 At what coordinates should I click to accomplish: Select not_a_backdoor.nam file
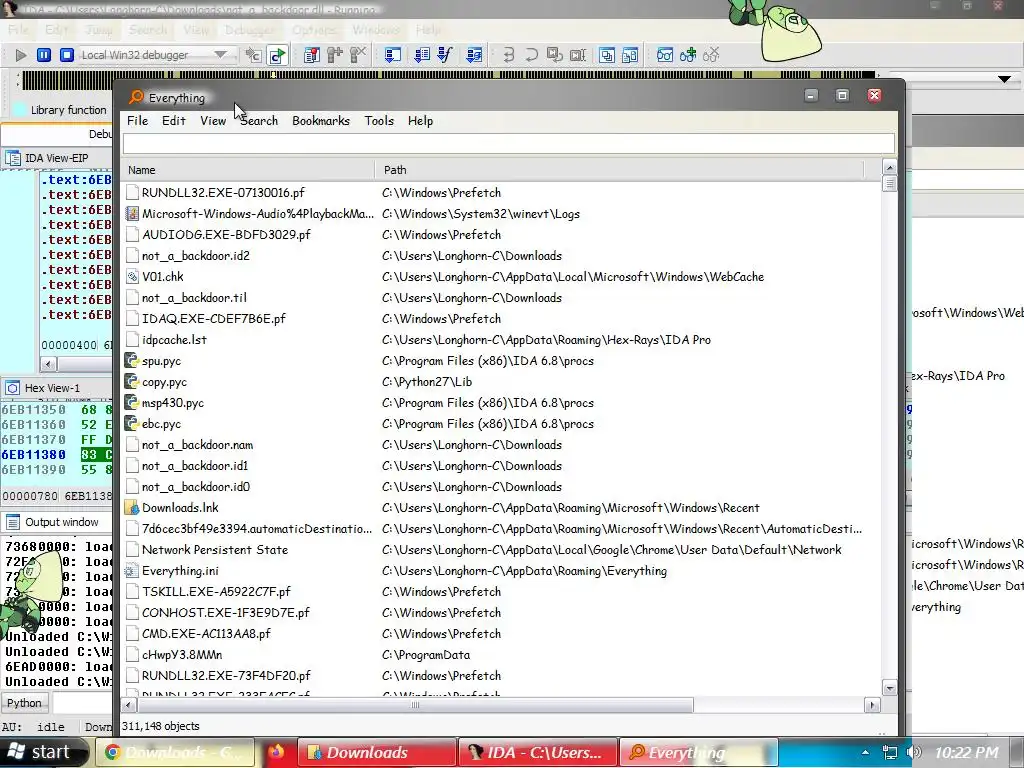pyautogui.click(x=197, y=445)
